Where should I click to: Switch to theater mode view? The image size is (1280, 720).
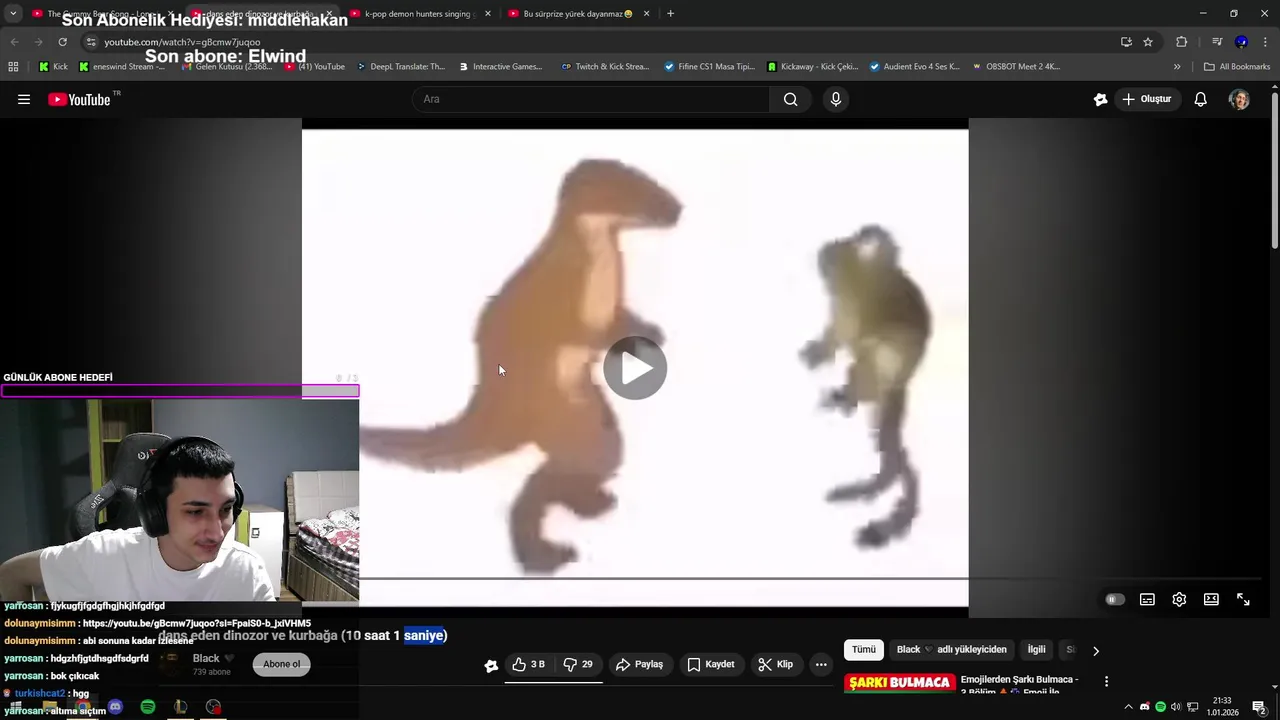[x=1211, y=599]
